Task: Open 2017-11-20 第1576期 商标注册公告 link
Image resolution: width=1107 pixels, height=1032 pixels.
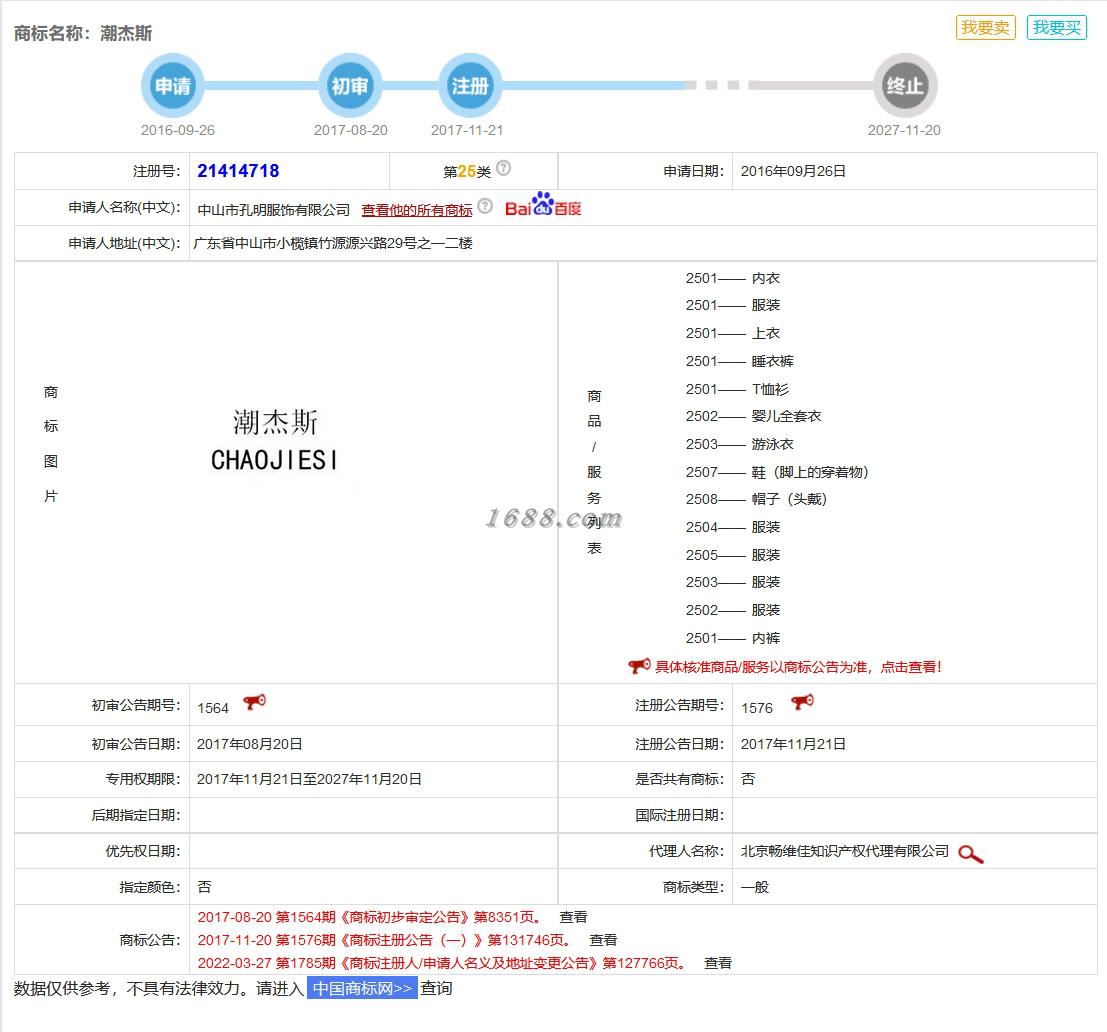Action: pyautogui.click(x=383, y=940)
